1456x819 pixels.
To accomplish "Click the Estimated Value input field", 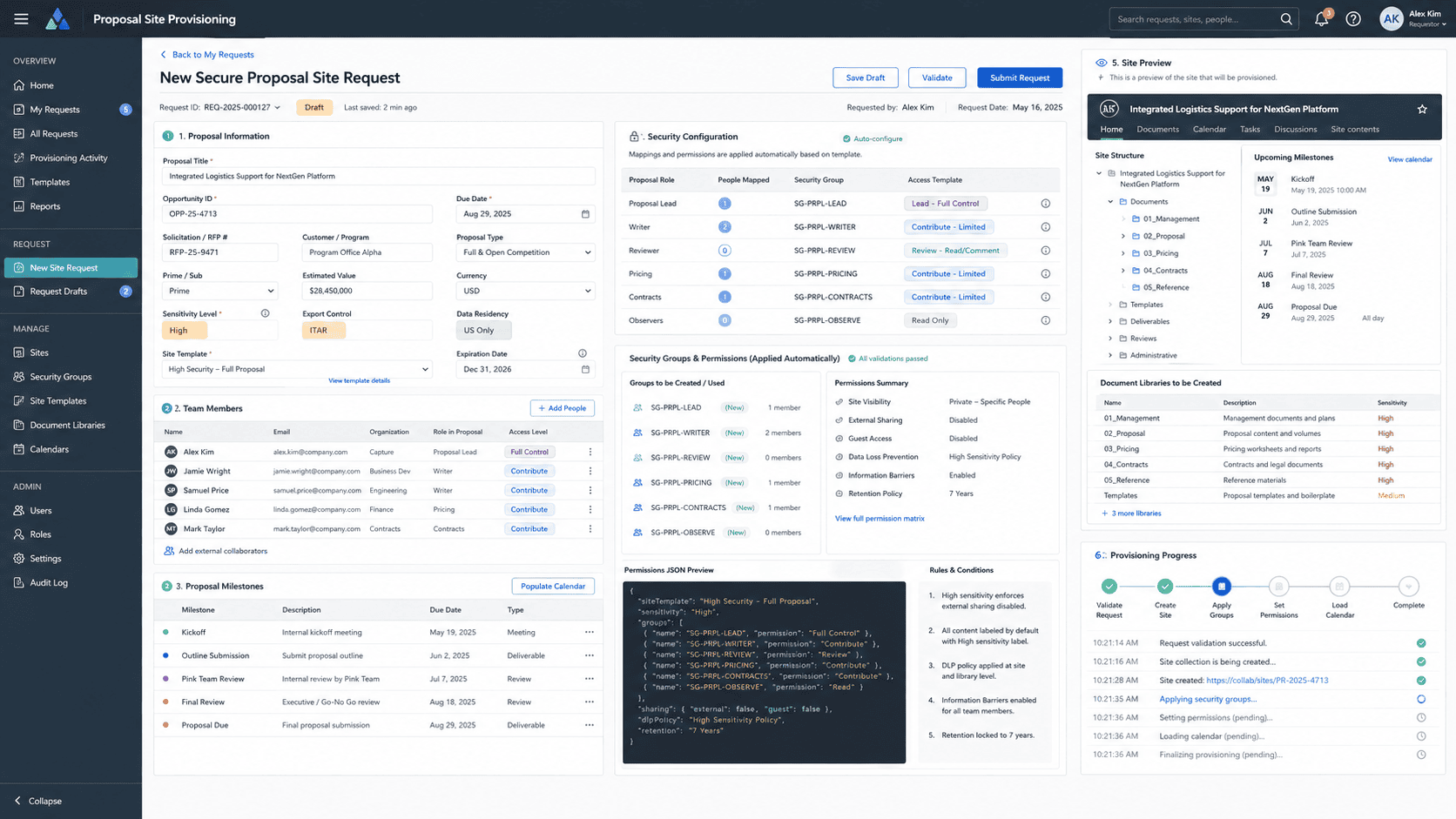I will [x=367, y=291].
